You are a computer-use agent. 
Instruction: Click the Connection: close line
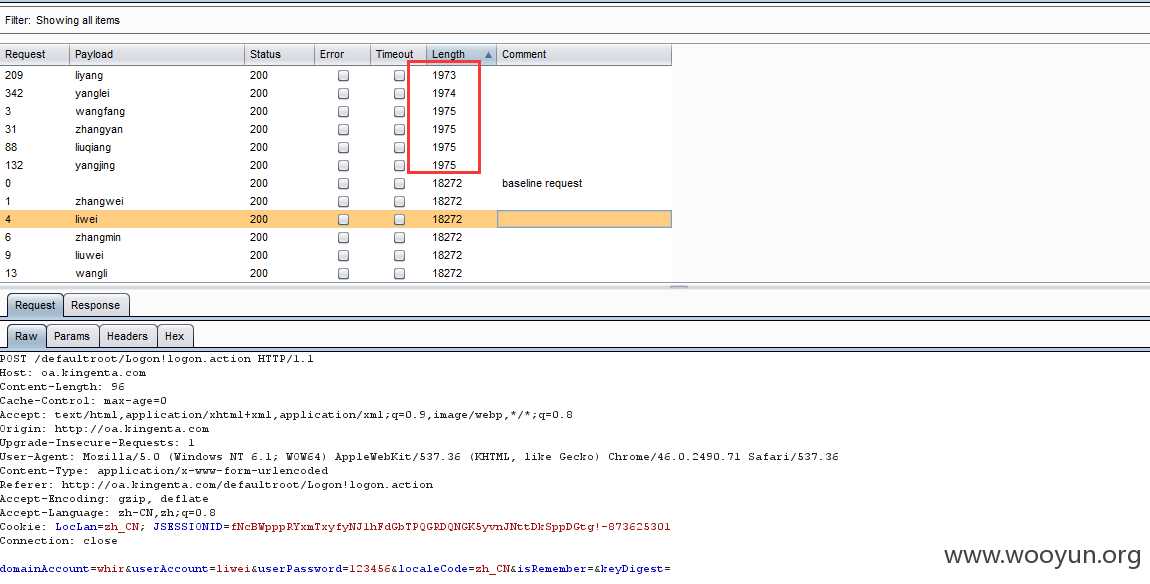(59, 541)
